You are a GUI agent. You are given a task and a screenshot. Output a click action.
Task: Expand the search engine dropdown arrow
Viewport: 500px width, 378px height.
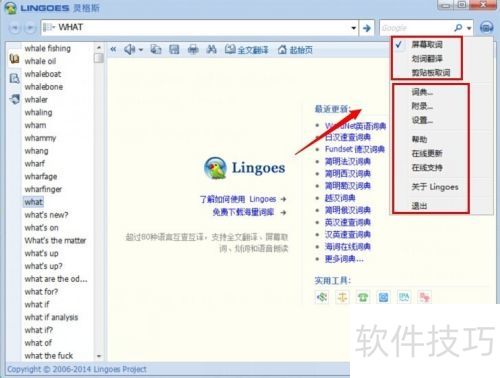point(469,28)
